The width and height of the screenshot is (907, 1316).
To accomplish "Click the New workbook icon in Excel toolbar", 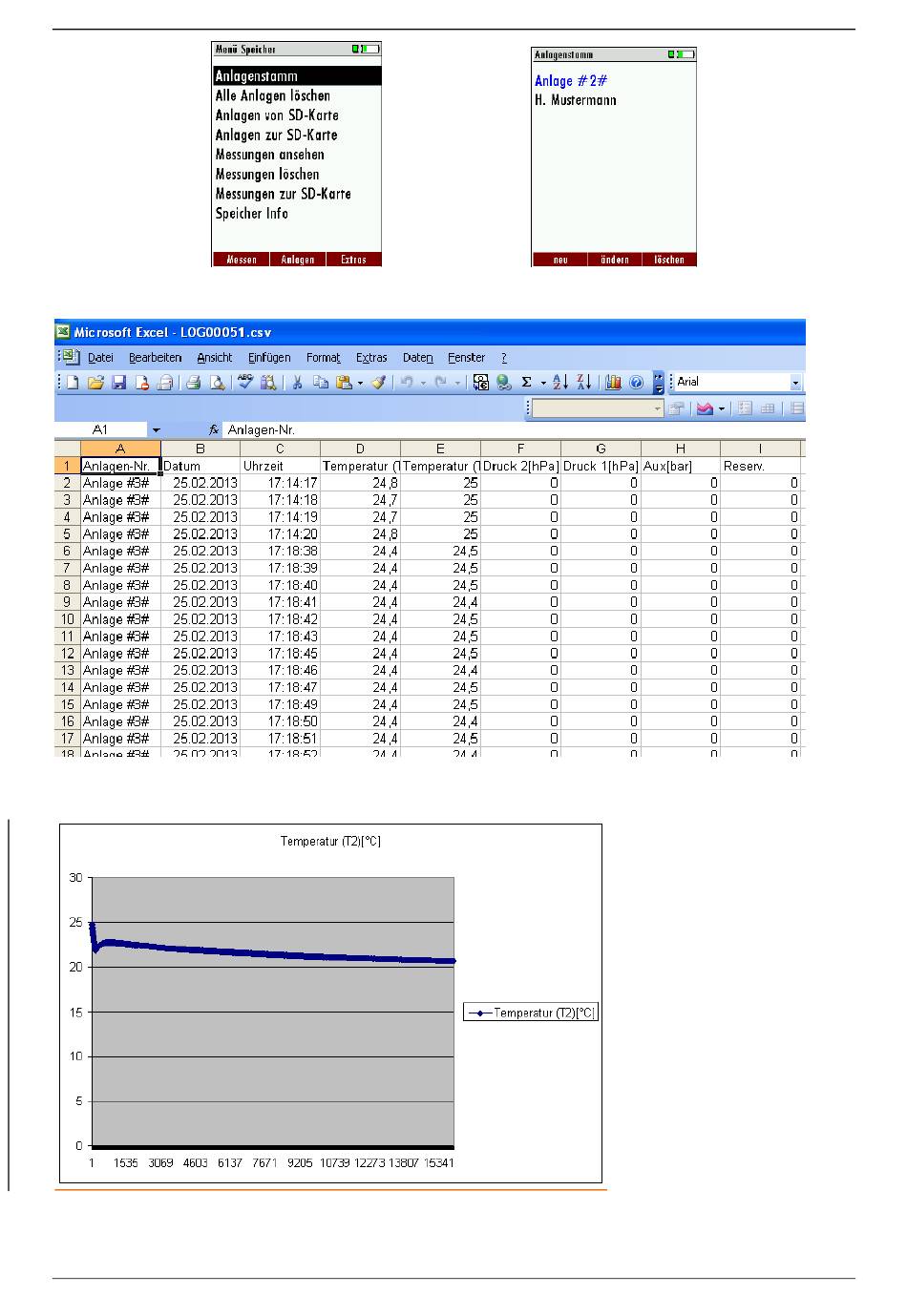I will click(73, 383).
